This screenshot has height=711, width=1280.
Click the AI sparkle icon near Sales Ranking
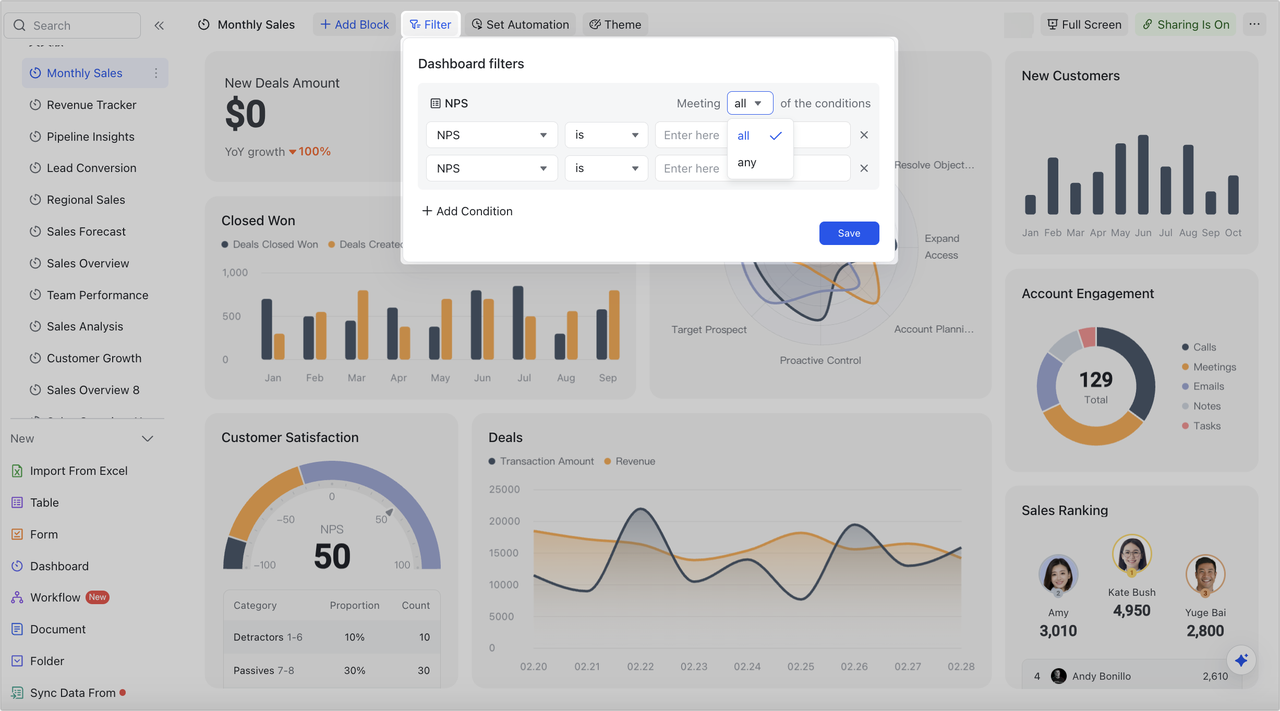coord(1241,660)
